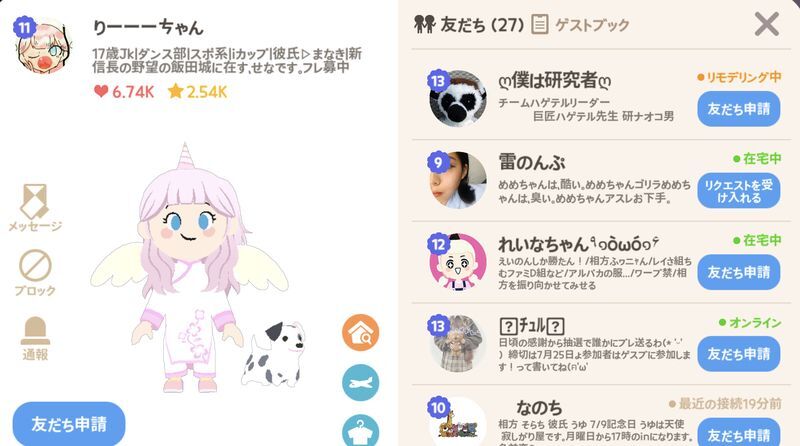This screenshot has width=800, height=446.
Task: Open 僕は研究者 panda avatar thumbnail
Action: pos(458,98)
